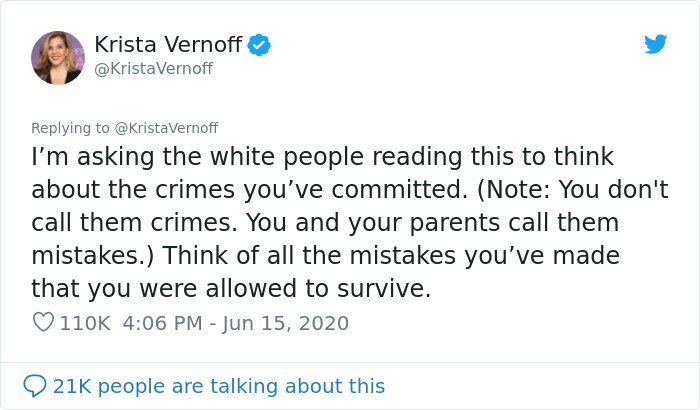Click the @KristaVernoff handle below the name
The height and width of the screenshot is (410, 700).
pyautogui.click(x=153, y=68)
